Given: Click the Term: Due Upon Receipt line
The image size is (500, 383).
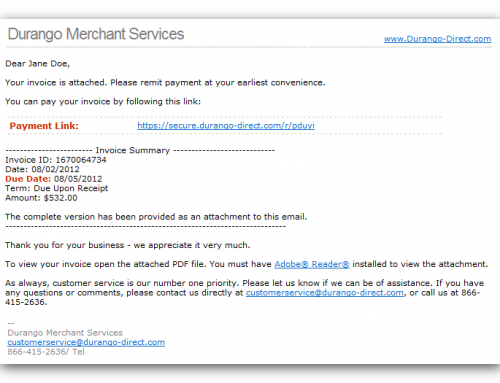Looking at the screenshot, I should coord(56,188).
